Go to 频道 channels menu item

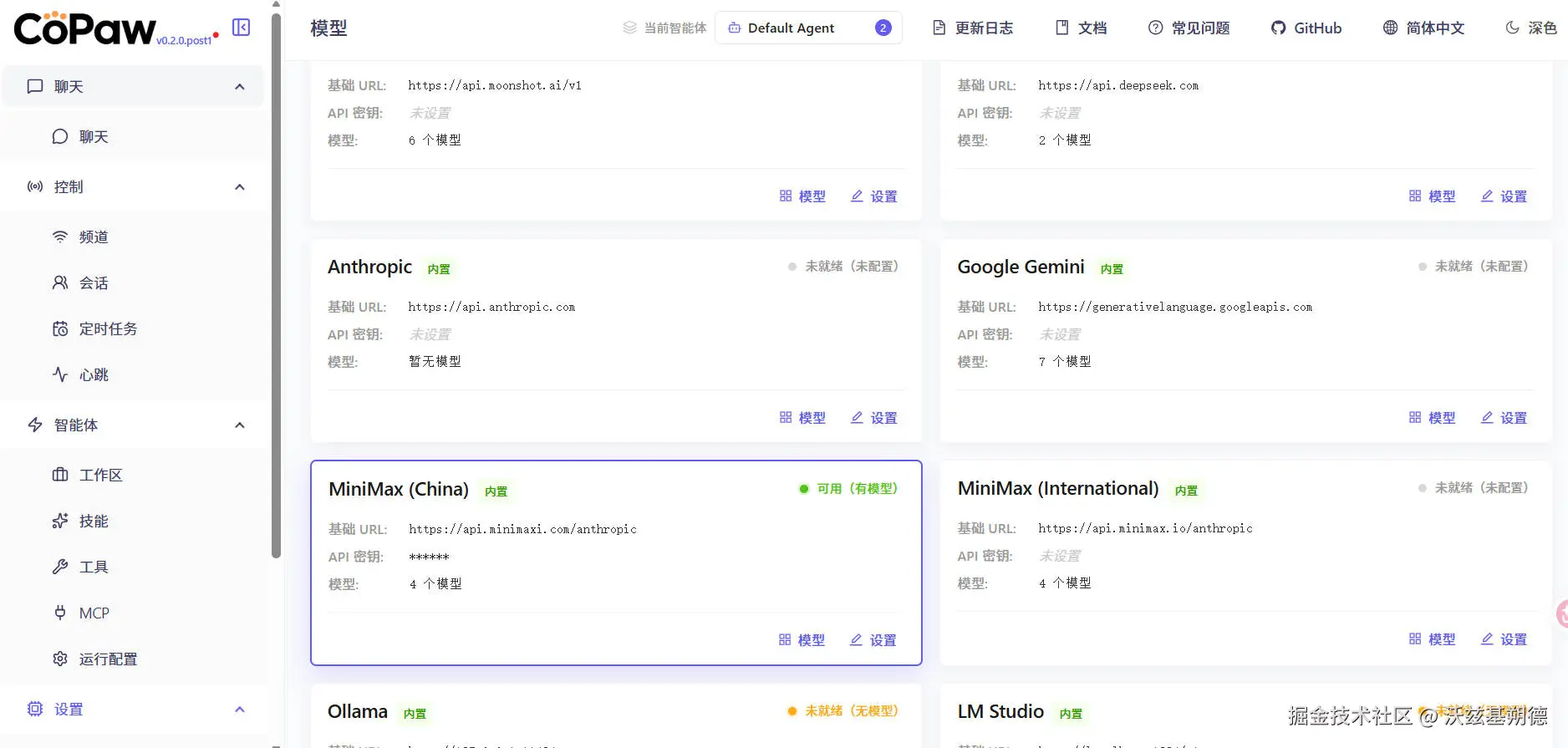point(94,237)
